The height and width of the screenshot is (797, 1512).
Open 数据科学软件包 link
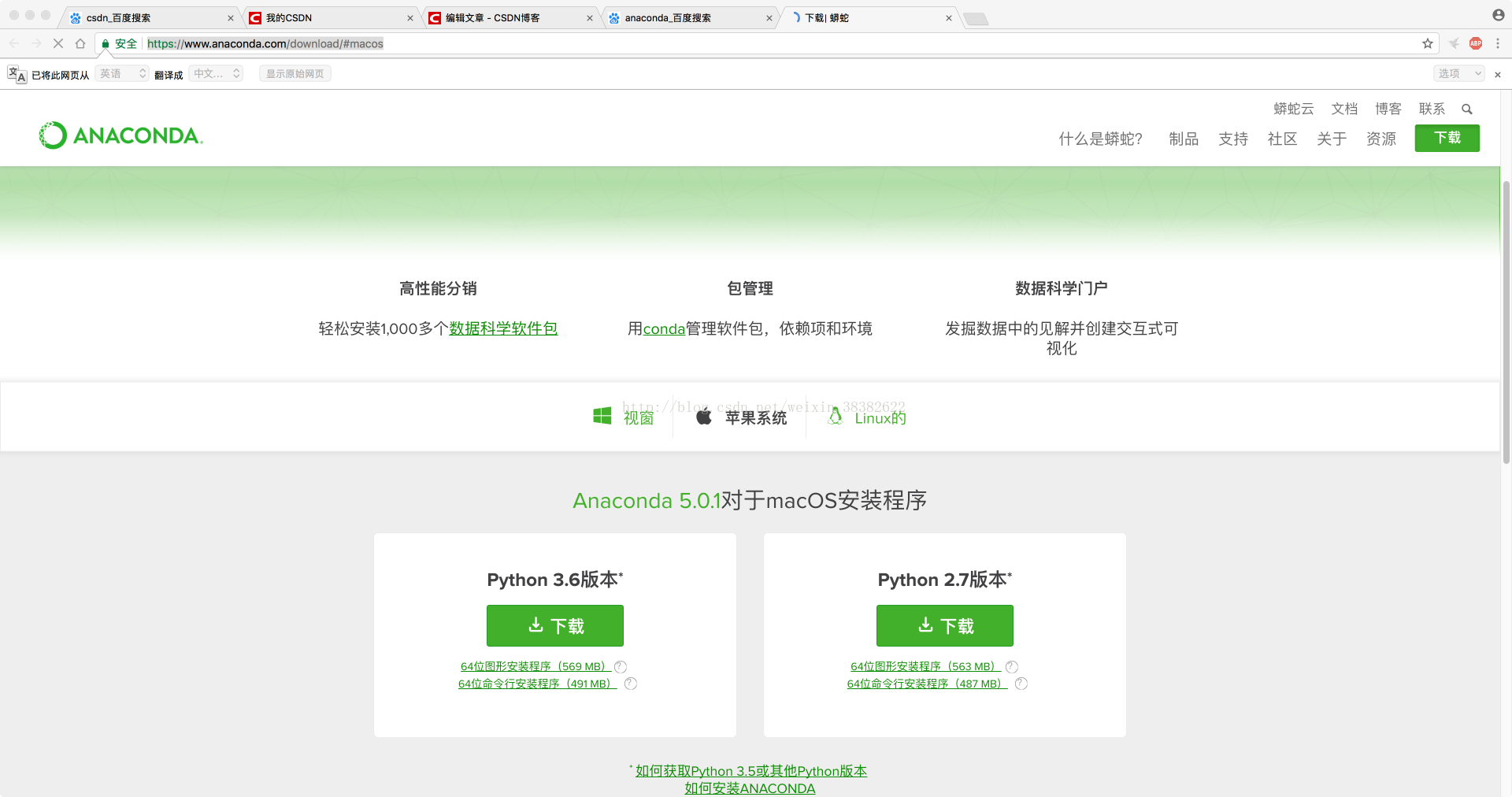[503, 328]
